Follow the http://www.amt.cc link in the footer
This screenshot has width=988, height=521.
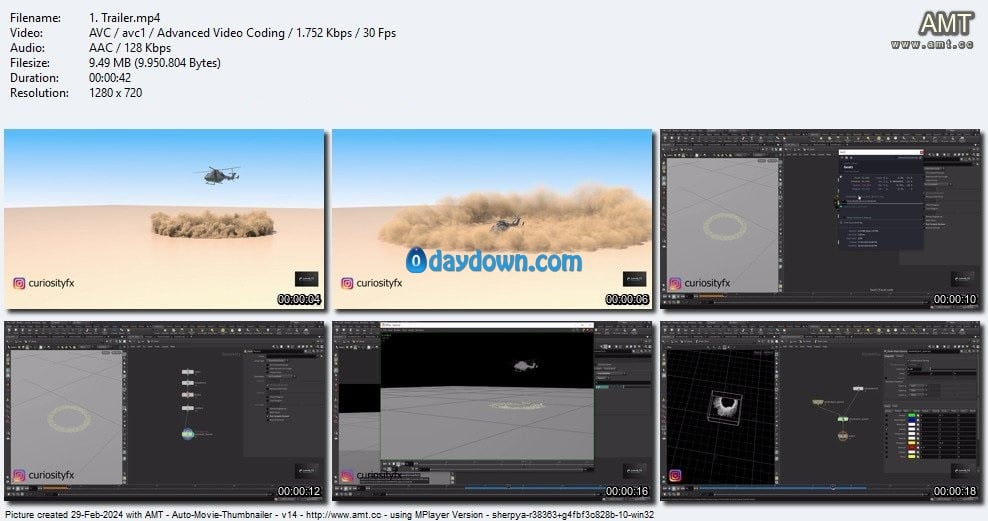click(x=343, y=515)
